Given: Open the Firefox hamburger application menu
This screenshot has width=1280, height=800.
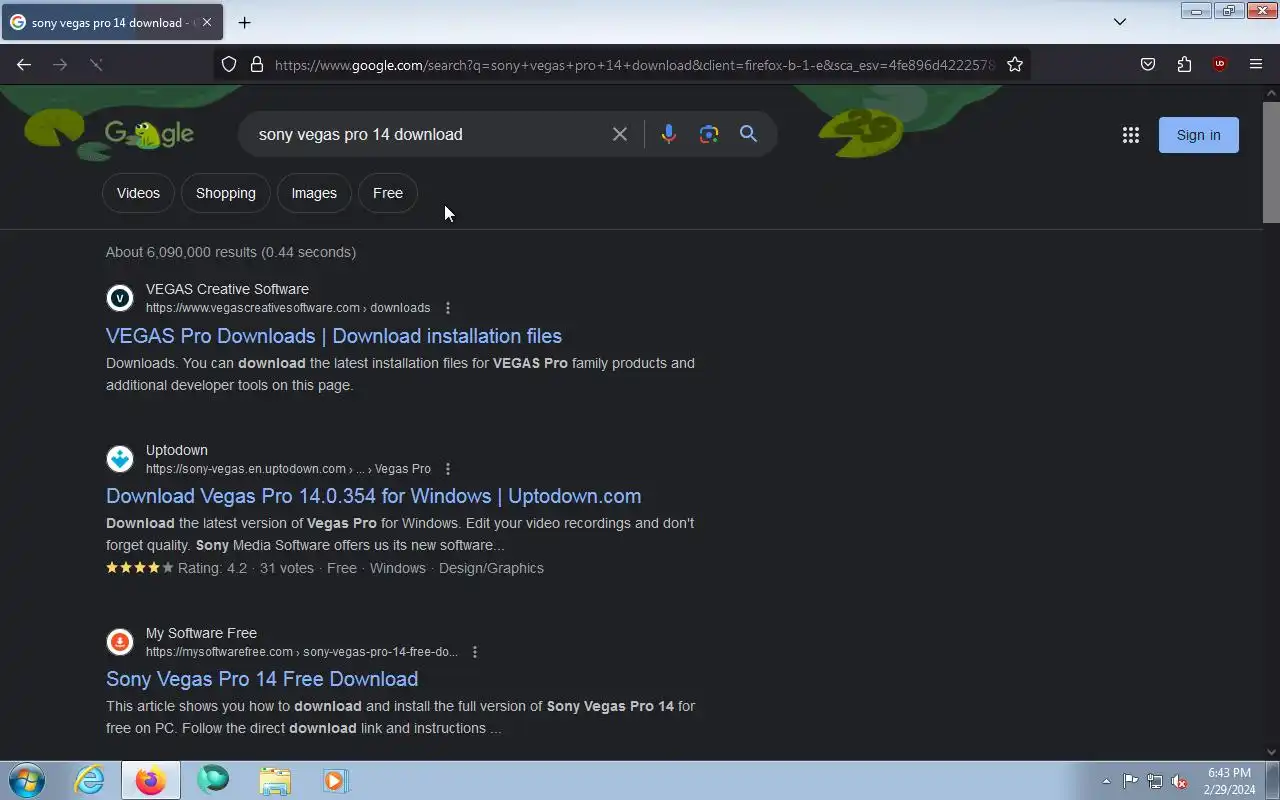Looking at the screenshot, I should click(1256, 64).
